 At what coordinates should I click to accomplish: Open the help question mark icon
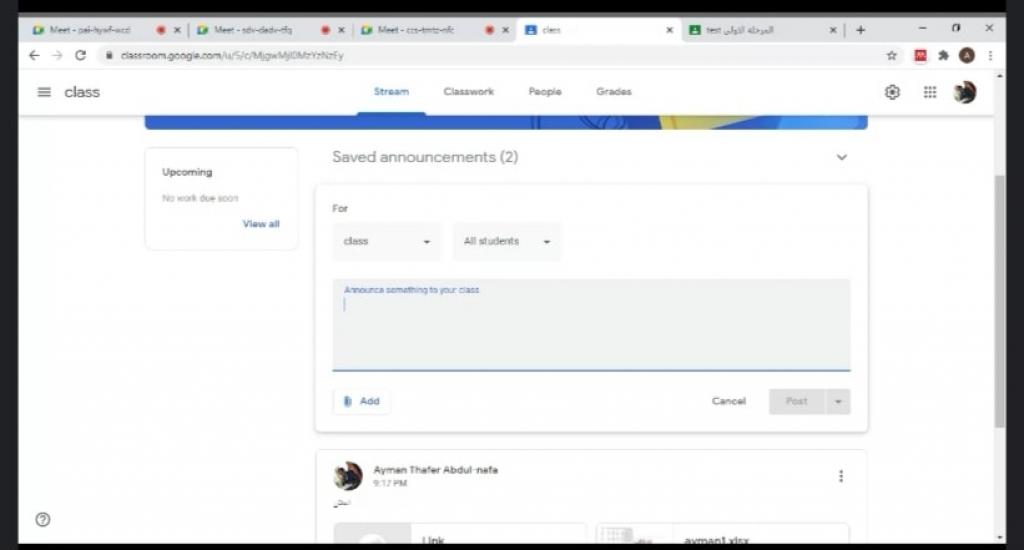pos(43,519)
